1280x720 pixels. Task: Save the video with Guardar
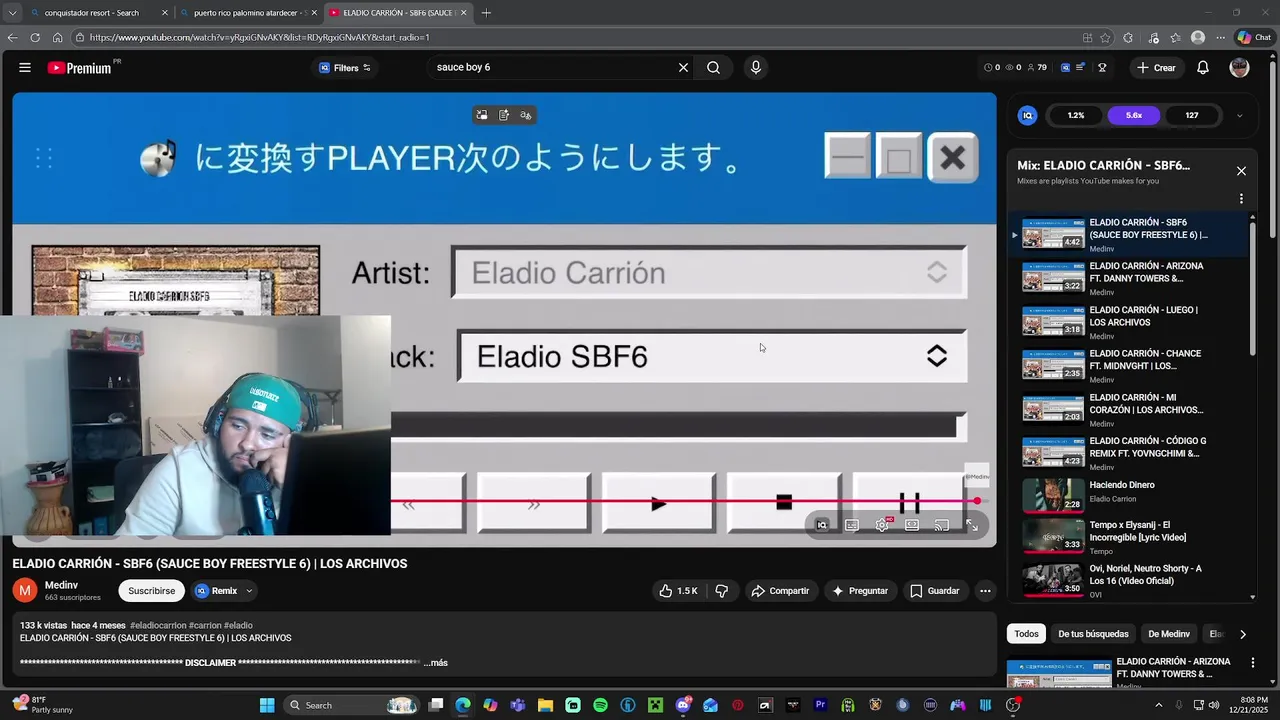pyautogui.click(x=934, y=591)
